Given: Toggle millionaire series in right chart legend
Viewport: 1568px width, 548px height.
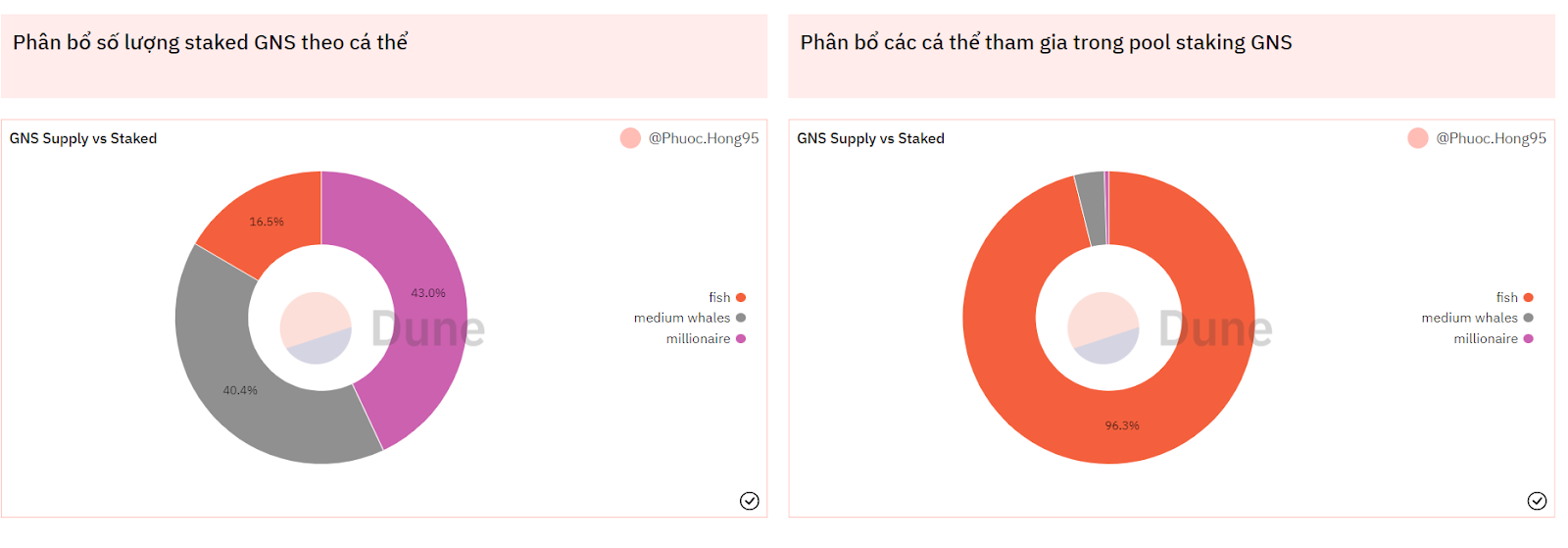Looking at the screenshot, I should 1494,338.
